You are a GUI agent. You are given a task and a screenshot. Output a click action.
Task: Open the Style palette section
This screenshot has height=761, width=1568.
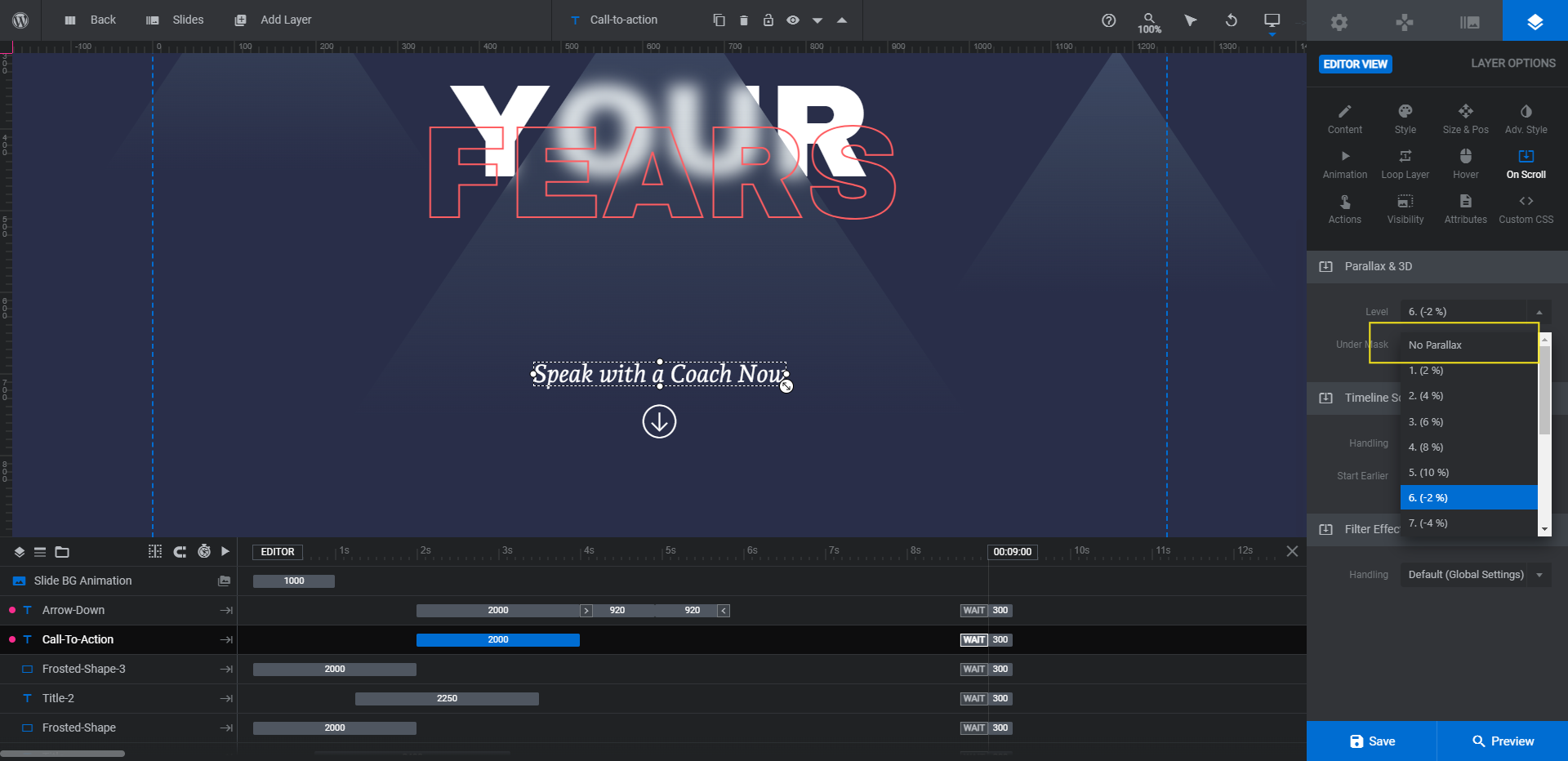[1405, 119]
